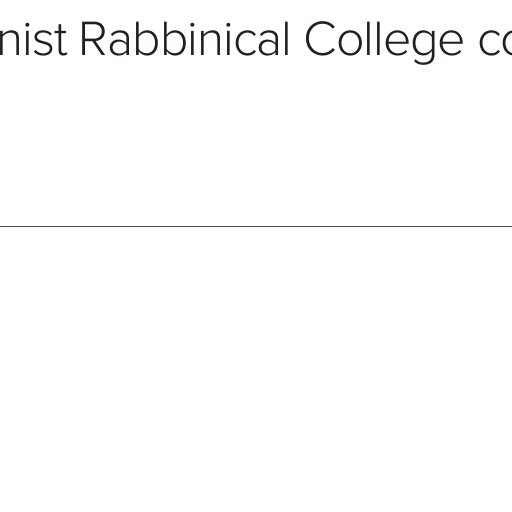The height and width of the screenshot is (512, 512).
Task: Click the word "College" in the text
Action: [384, 42]
